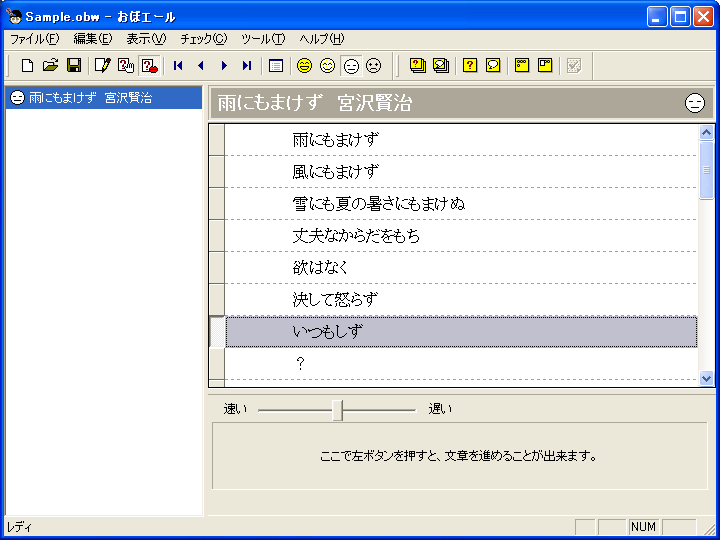The image size is (720, 540).
Task: Minimize the おぼエール window
Action: [x=657, y=17]
